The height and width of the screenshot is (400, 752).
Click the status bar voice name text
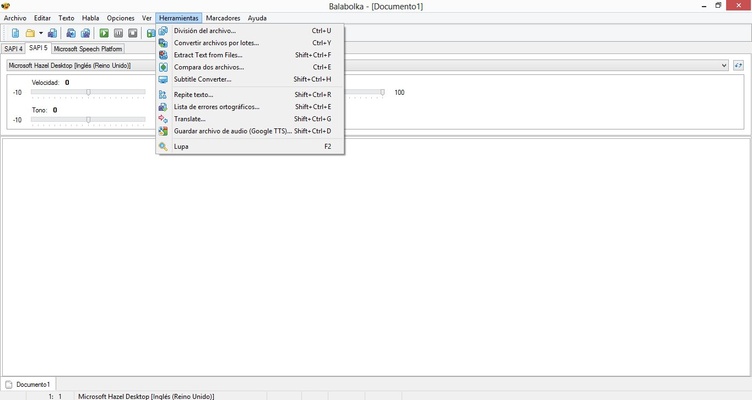[x=146, y=396]
